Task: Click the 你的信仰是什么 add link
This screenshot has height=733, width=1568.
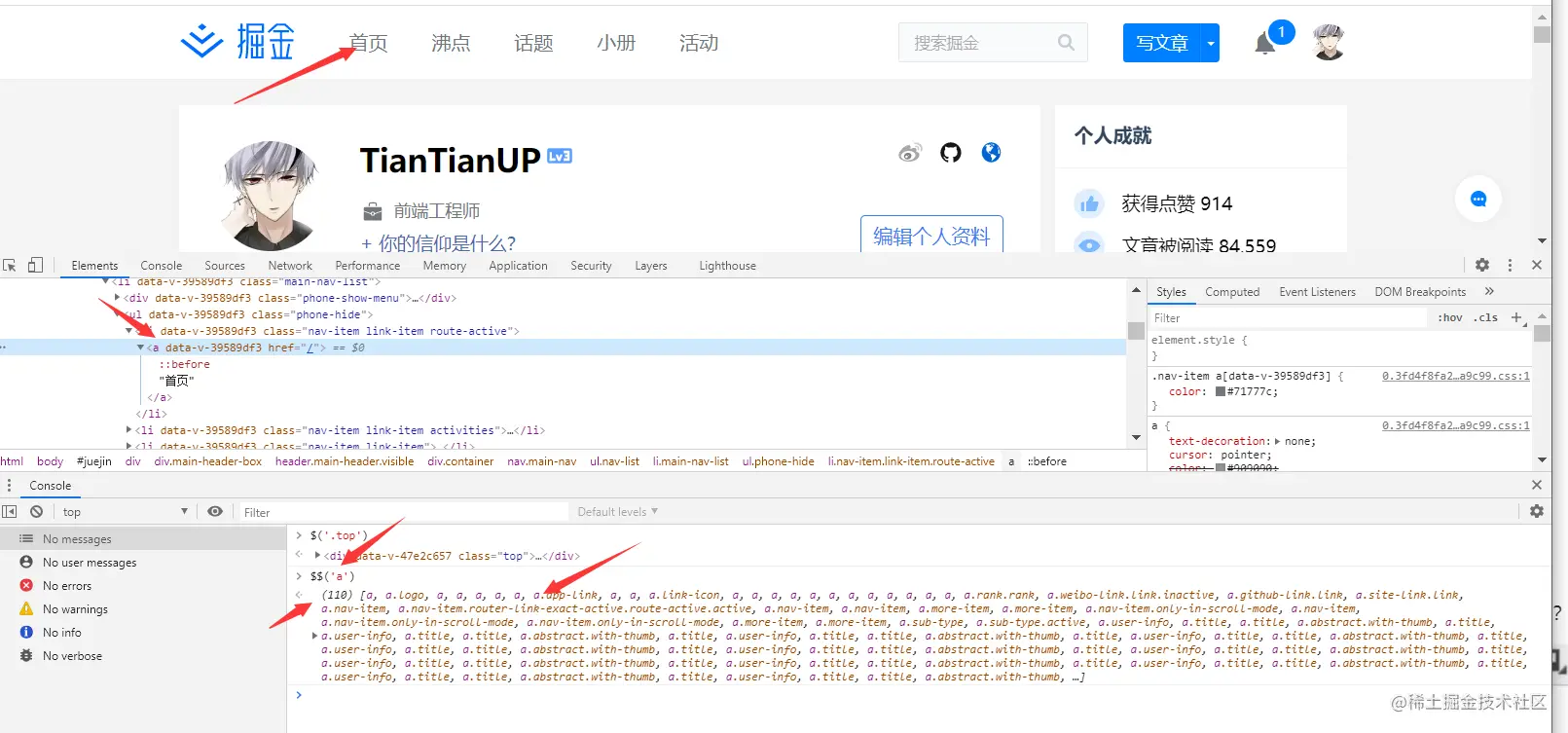Action: point(439,242)
